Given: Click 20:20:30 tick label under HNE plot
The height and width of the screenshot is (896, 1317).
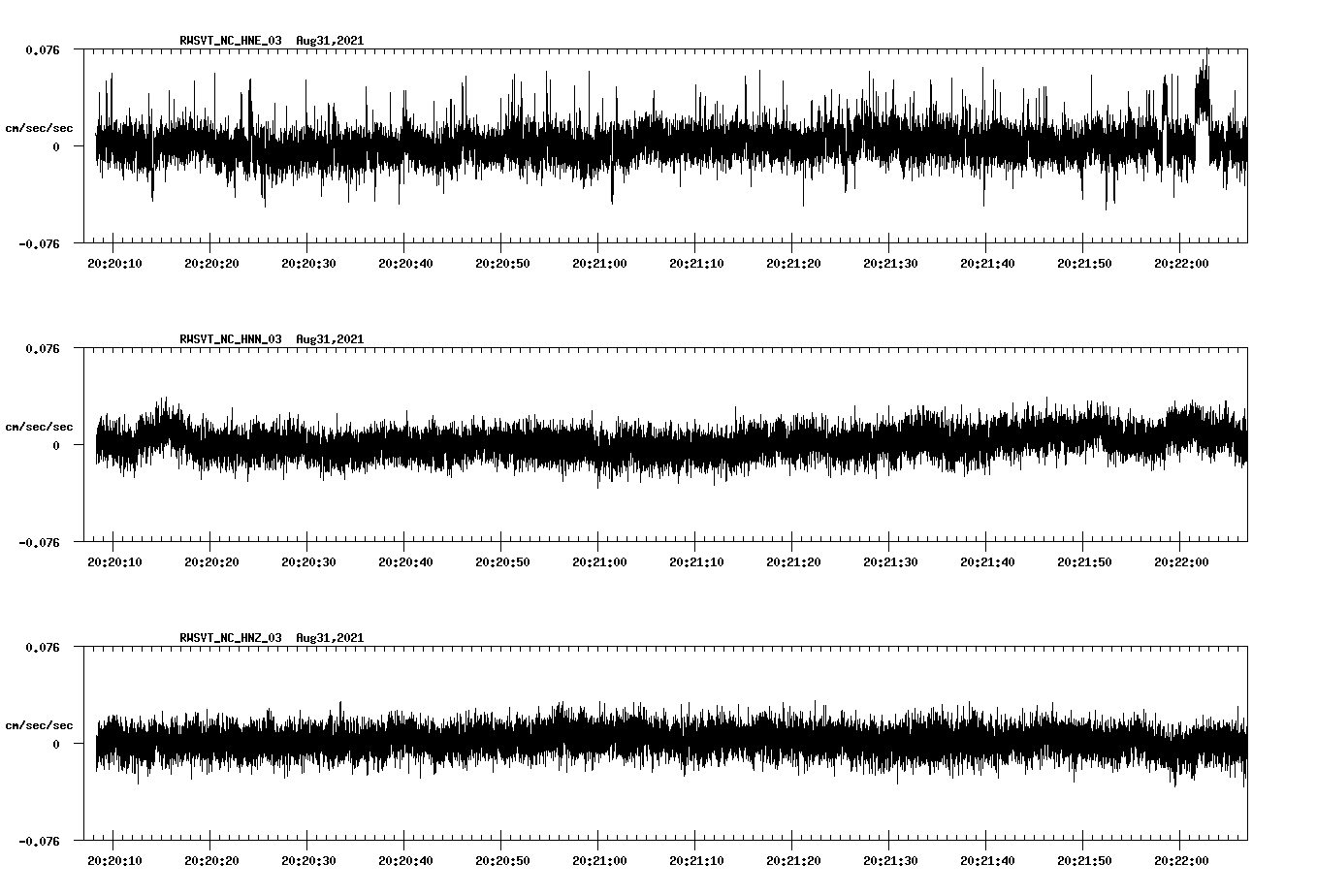Looking at the screenshot, I should [307, 263].
